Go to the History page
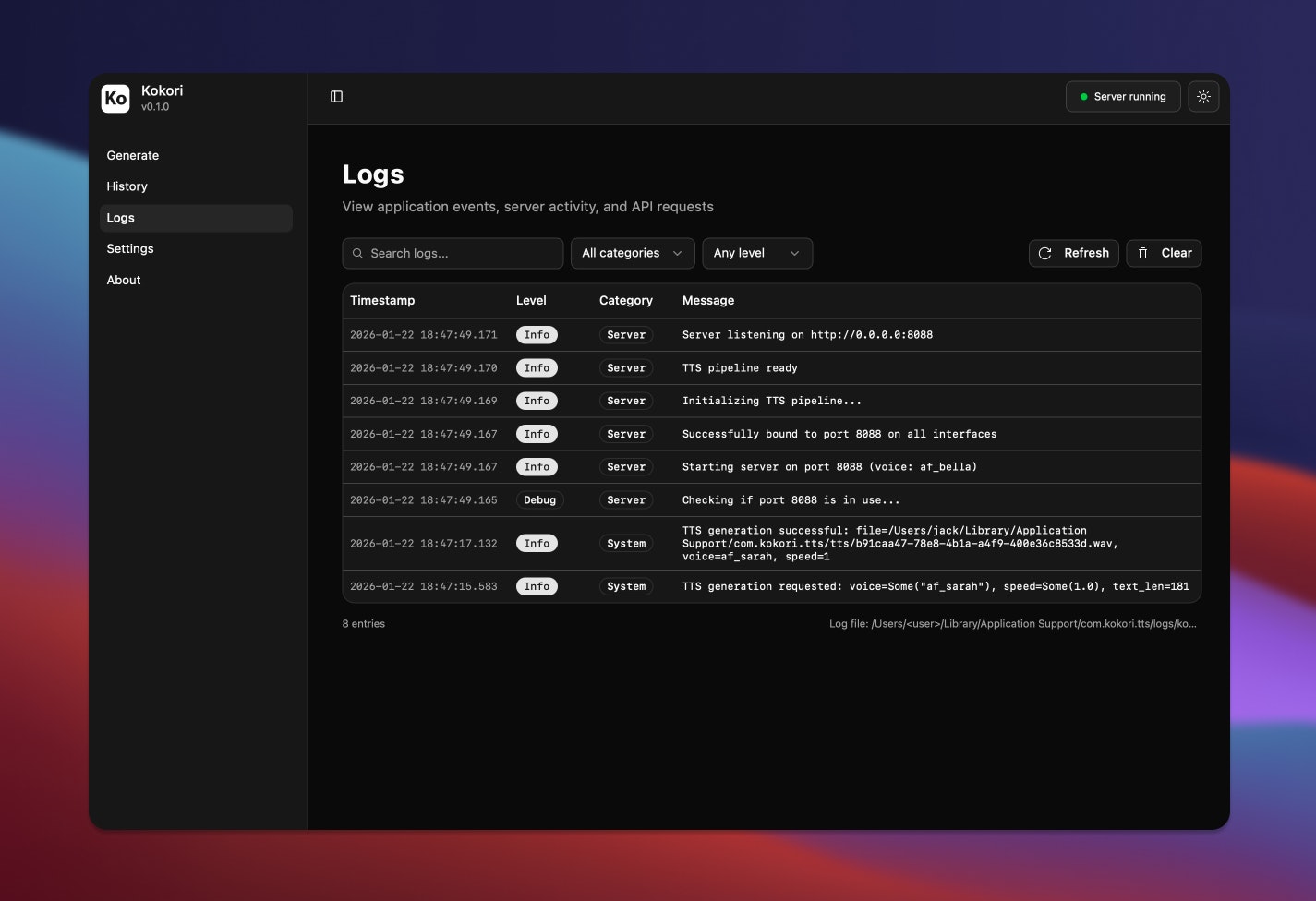Image resolution: width=1316 pixels, height=901 pixels. (196, 186)
